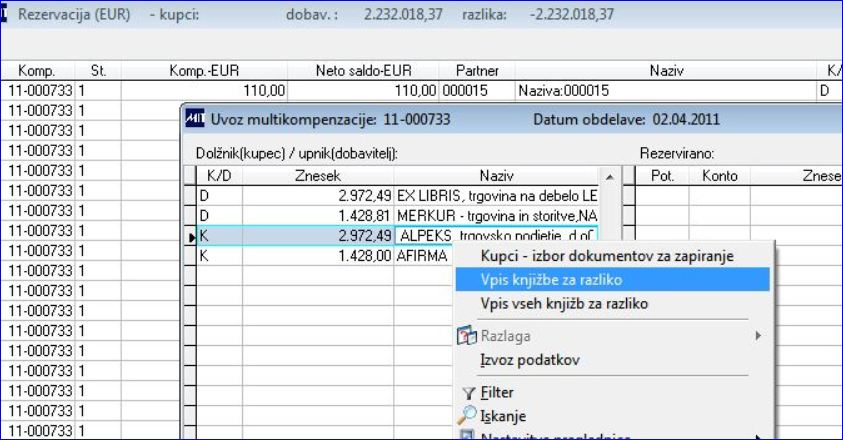The height and width of the screenshot is (440, 843).
Task: Click the row pointer arrow beside ALPEKS row
Action: tap(192, 237)
